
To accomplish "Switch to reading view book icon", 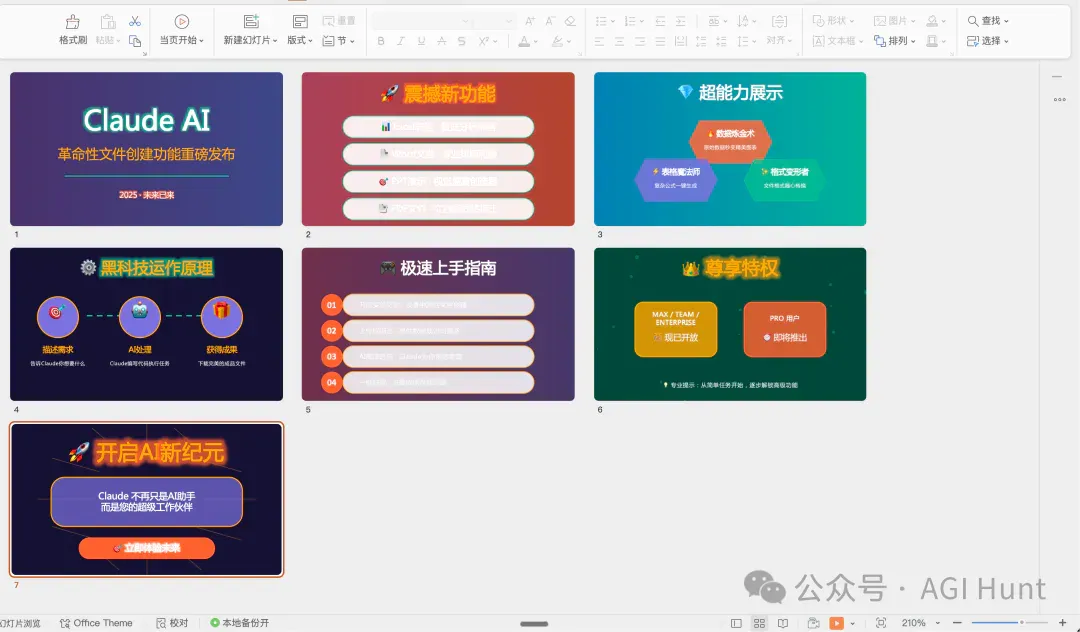I will tap(783, 623).
